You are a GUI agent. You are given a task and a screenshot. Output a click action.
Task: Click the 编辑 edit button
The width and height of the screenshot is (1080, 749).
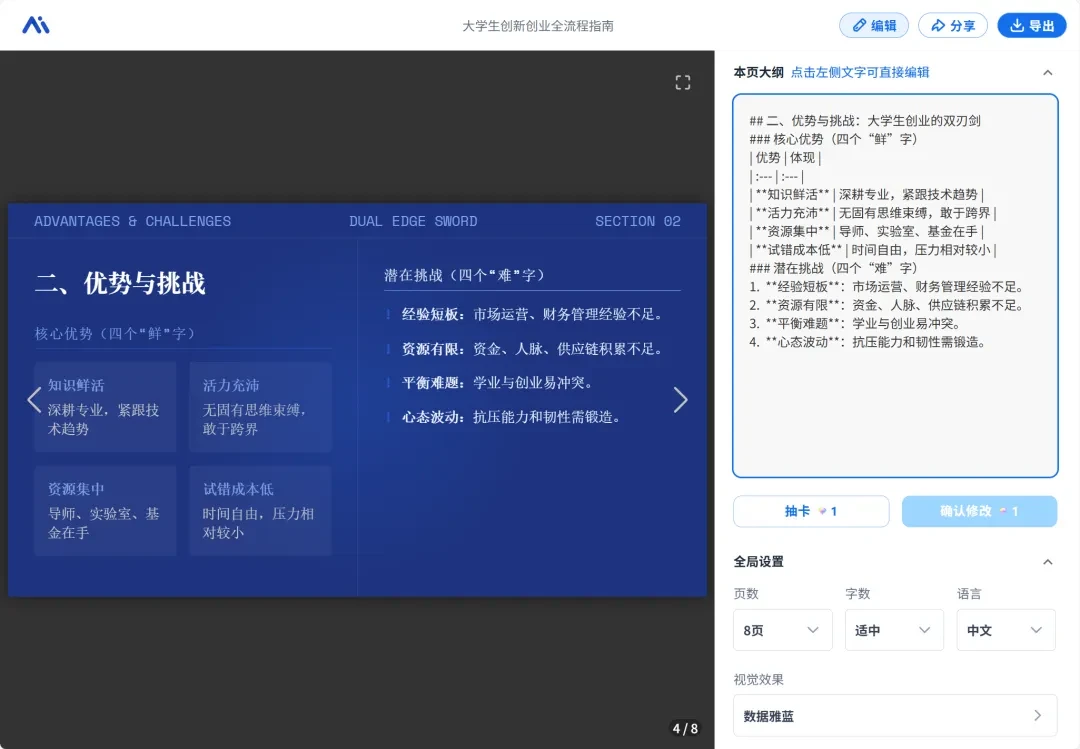click(873, 25)
